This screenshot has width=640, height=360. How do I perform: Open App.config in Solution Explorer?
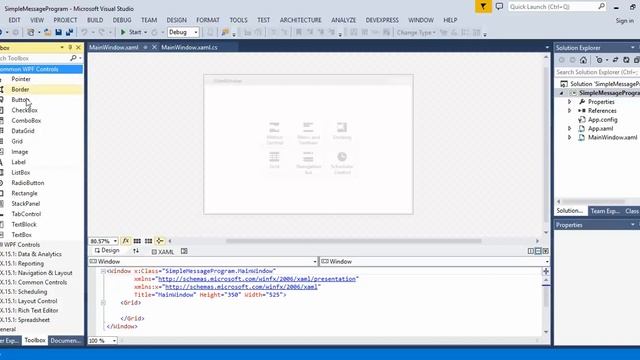[x=602, y=120]
